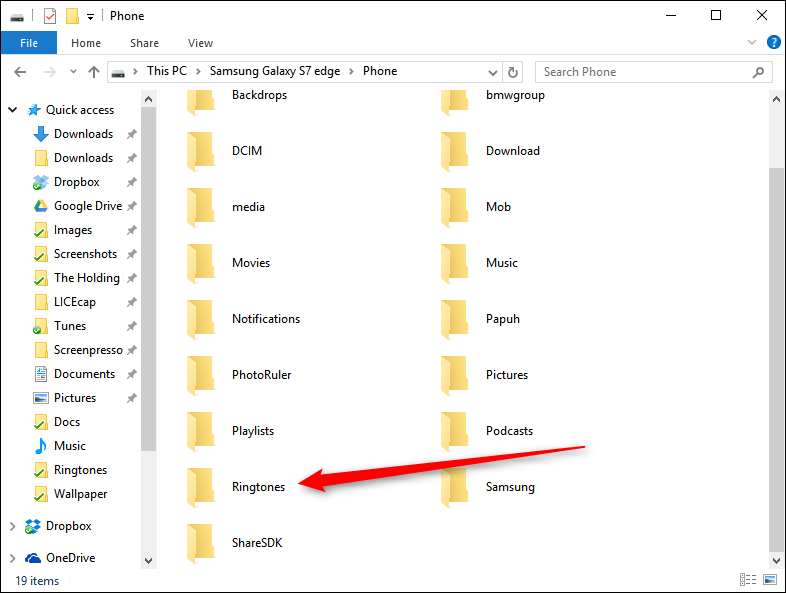Collapse the Quick access tree
The height and width of the screenshot is (593, 786).
13,110
